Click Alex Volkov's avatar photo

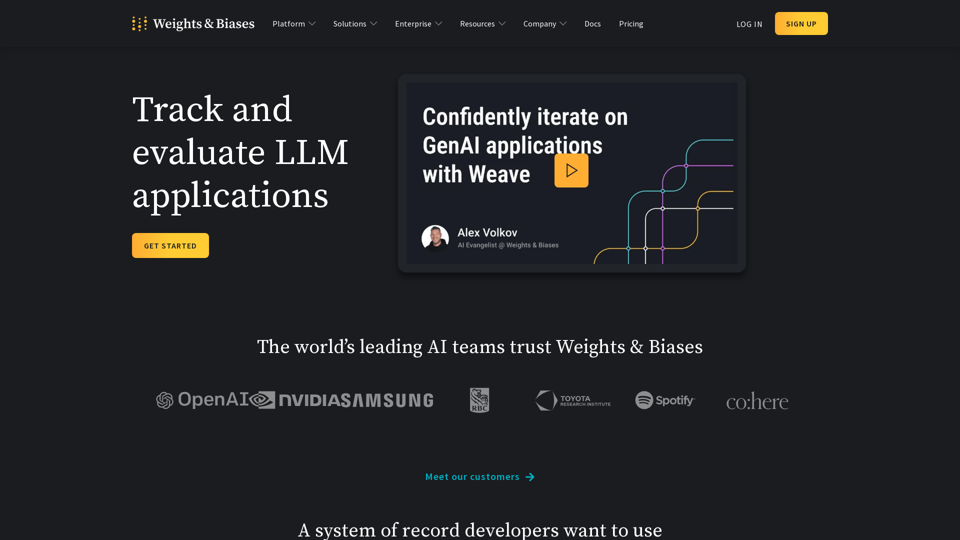(x=435, y=238)
